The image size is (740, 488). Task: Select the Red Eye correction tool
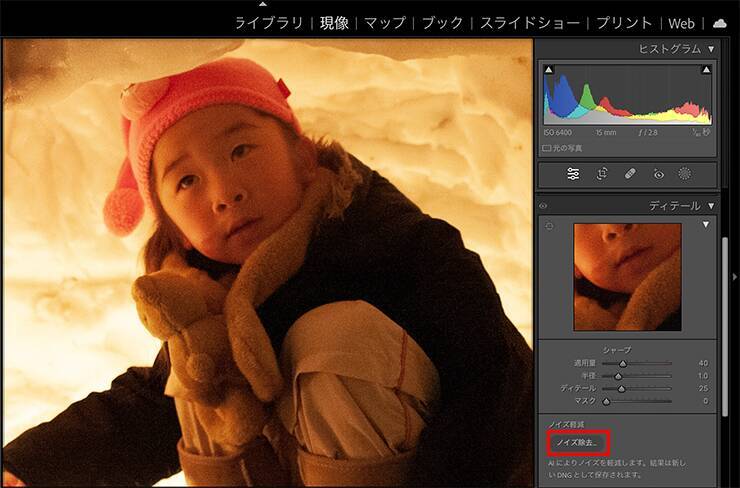pyautogui.click(x=658, y=174)
